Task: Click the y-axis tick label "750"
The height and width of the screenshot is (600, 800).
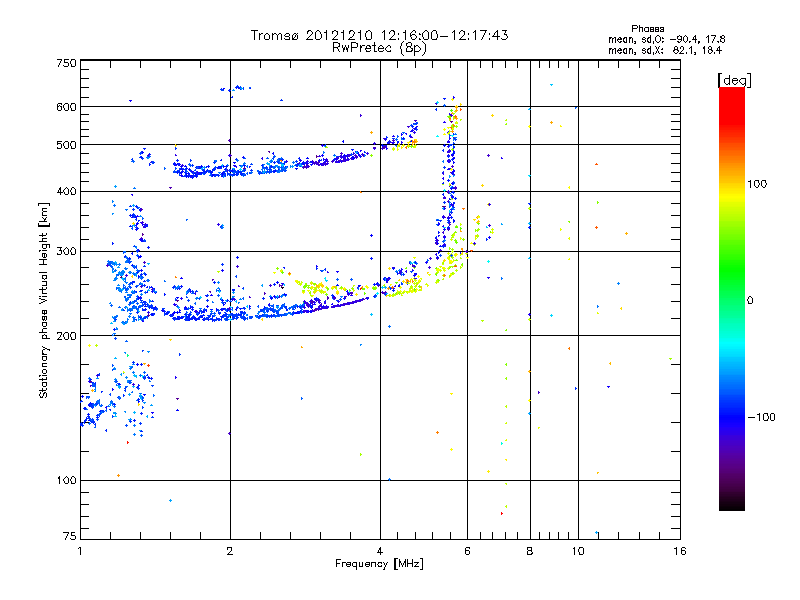Action: 66,63
